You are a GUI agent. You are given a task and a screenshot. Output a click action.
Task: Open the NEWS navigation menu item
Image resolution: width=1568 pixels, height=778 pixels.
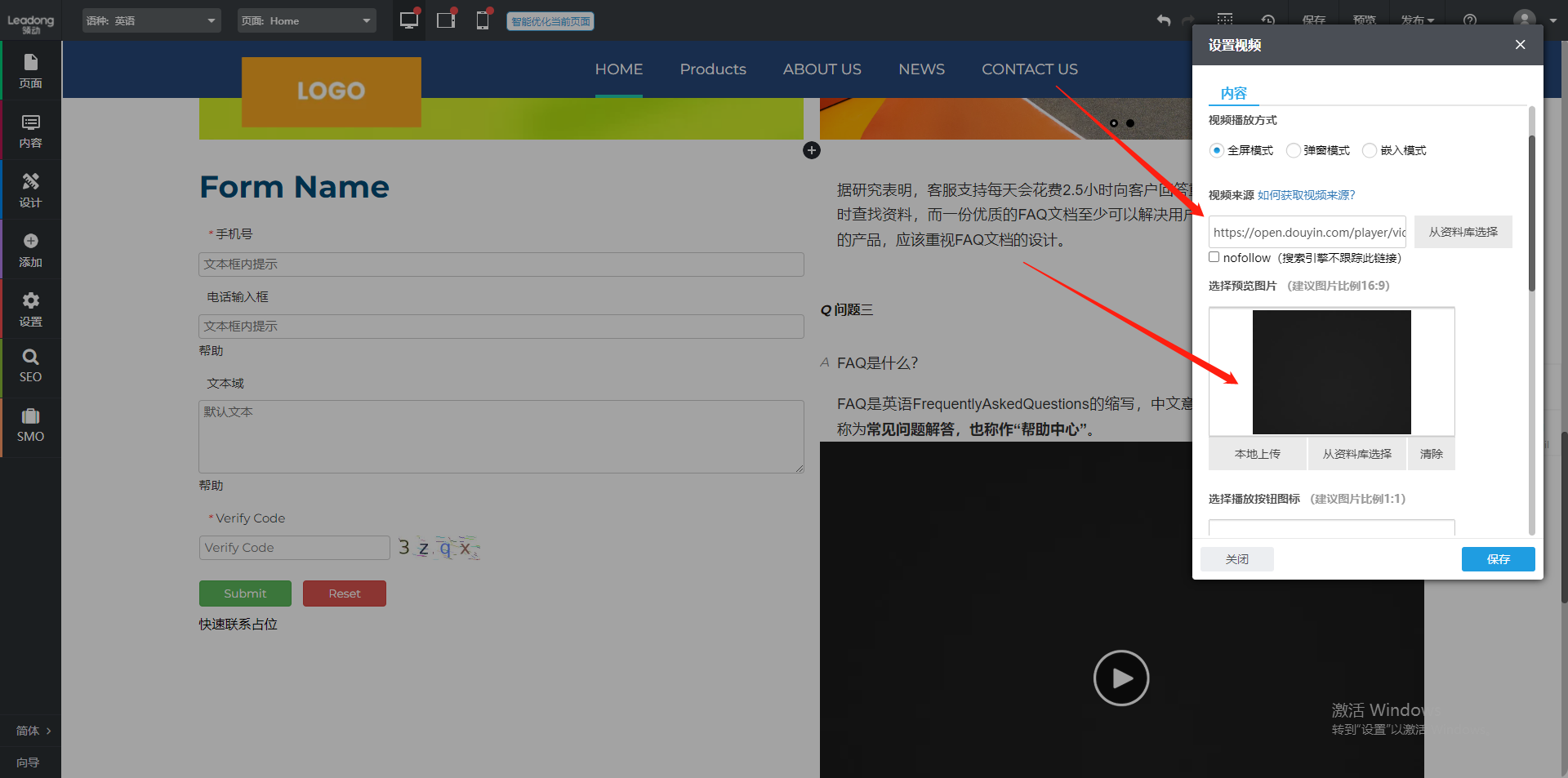point(921,69)
